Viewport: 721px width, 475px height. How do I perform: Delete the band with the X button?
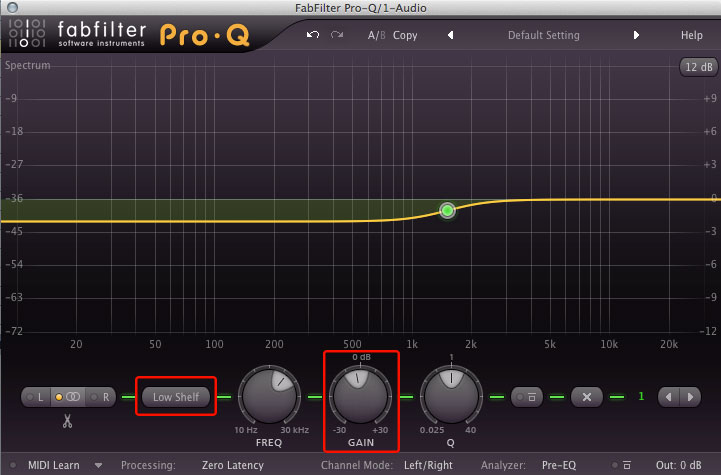coord(587,397)
